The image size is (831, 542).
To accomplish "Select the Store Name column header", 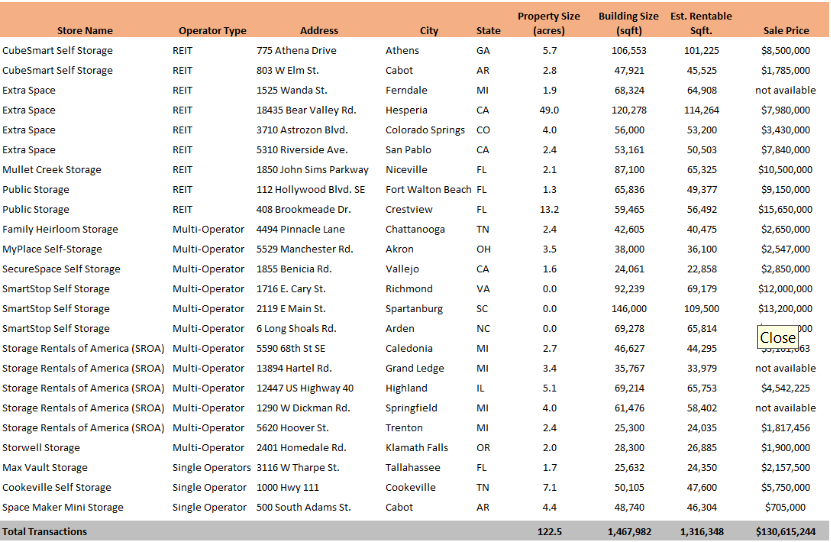I will [x=85, y=31].
